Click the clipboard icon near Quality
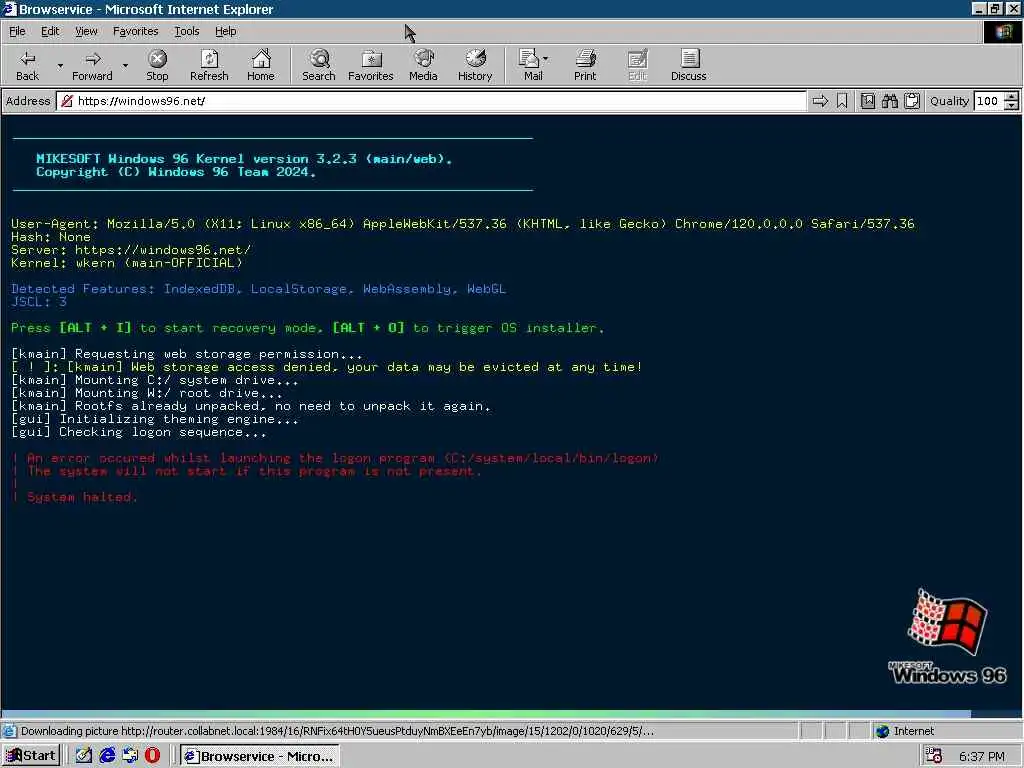The height and width of the screenshot is (768, 1024). click(912, 101)
